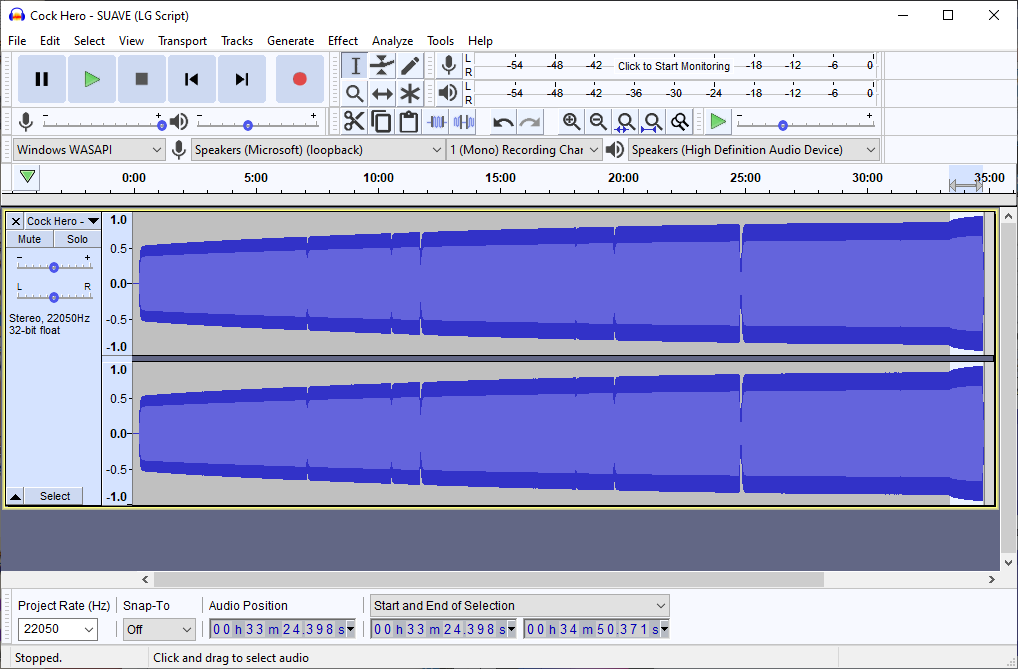Solo the Cock Hero track
The width and height of the screenshot is (1018, 669).
(x=77, y=239)
